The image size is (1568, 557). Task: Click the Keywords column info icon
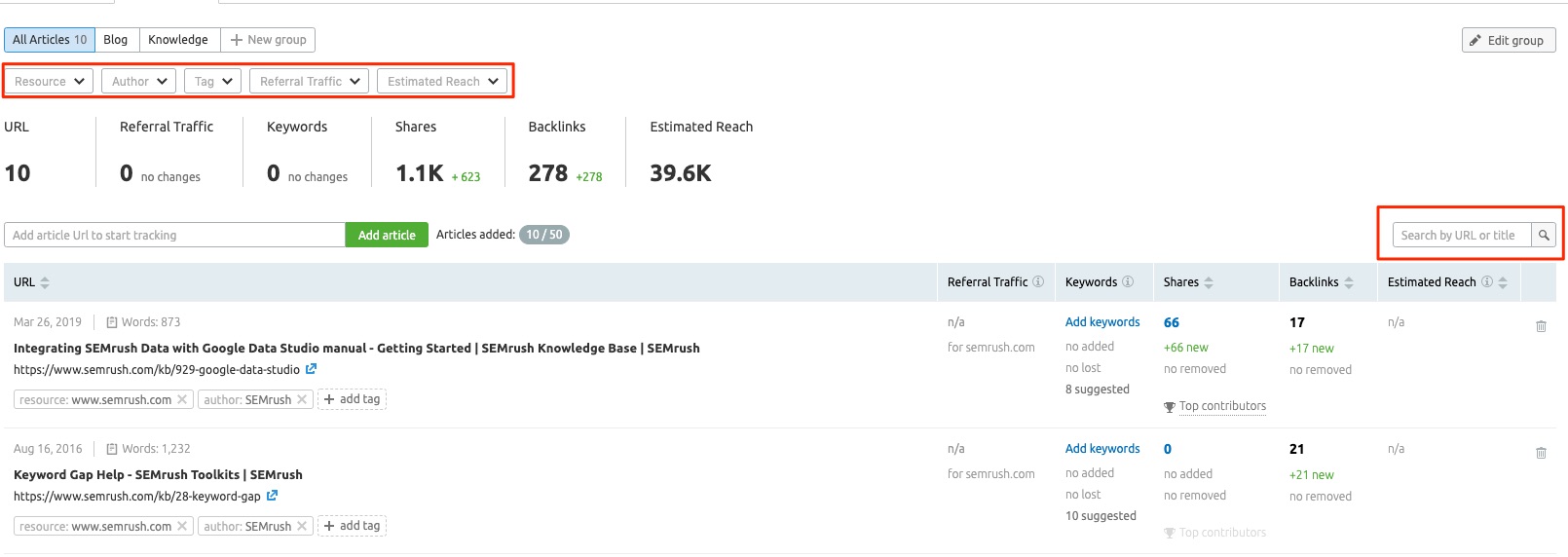tap(1128, 281)
